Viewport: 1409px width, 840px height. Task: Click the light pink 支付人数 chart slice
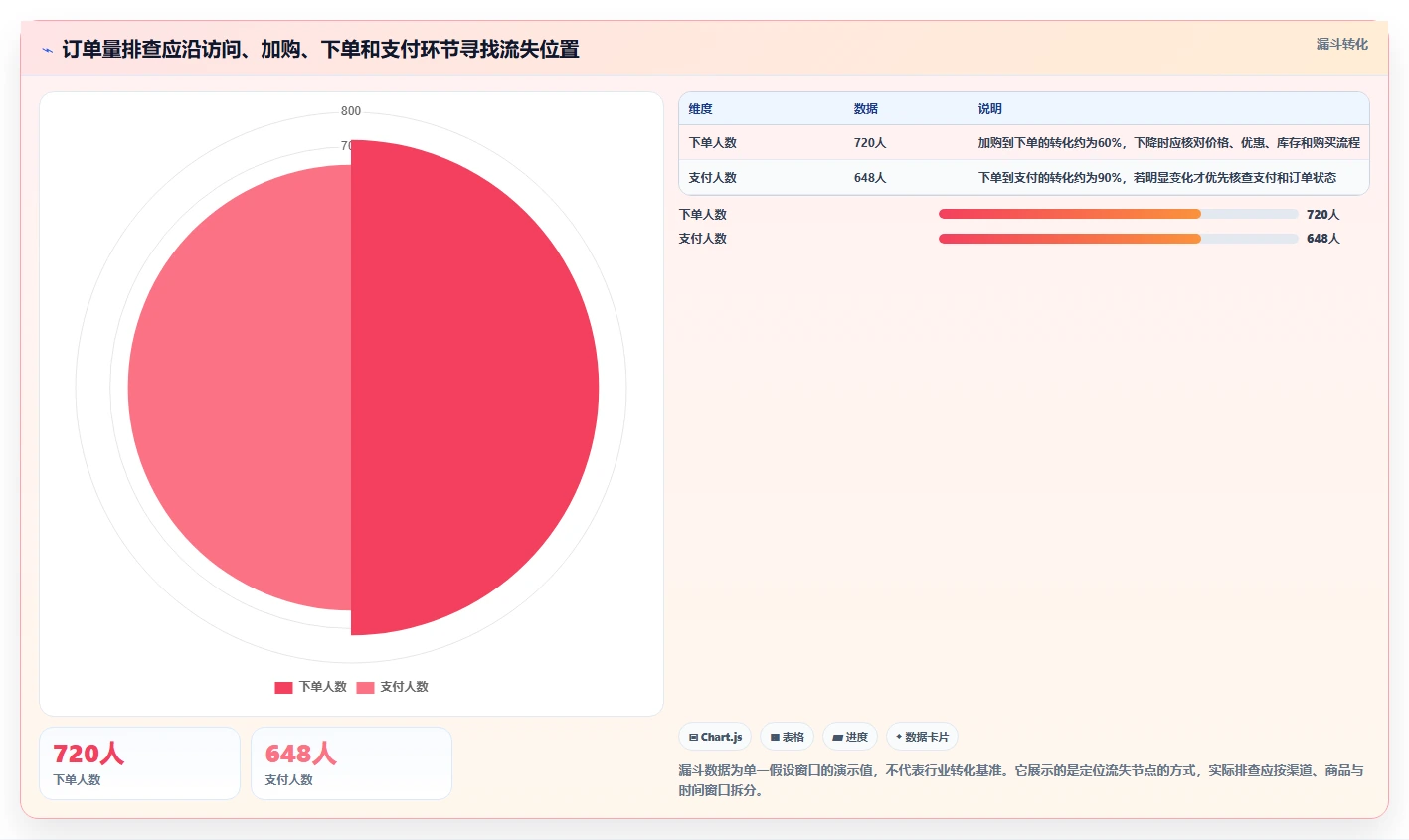pos(240,388)
